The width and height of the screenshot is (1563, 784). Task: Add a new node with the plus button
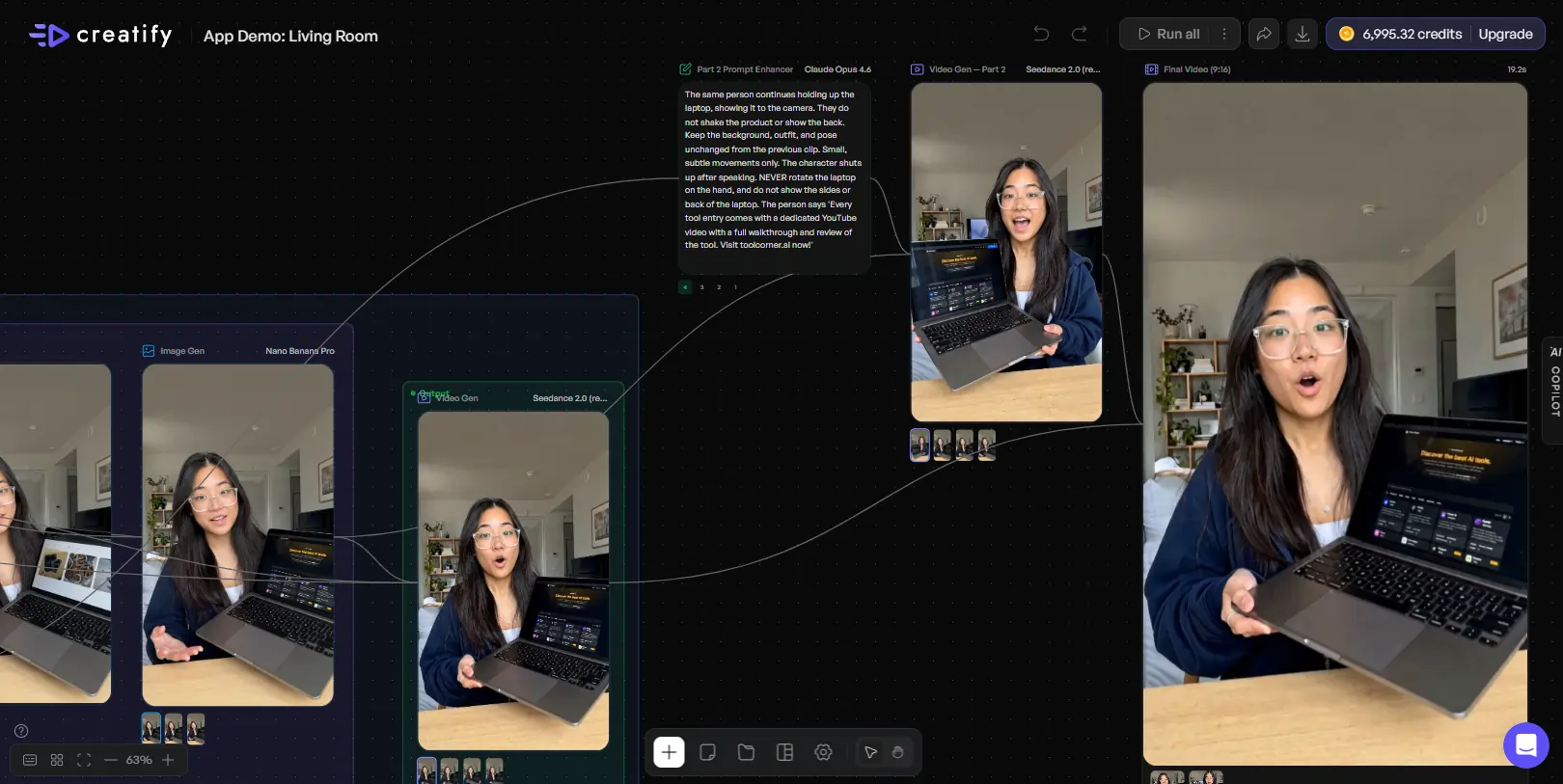click(669, 752)
